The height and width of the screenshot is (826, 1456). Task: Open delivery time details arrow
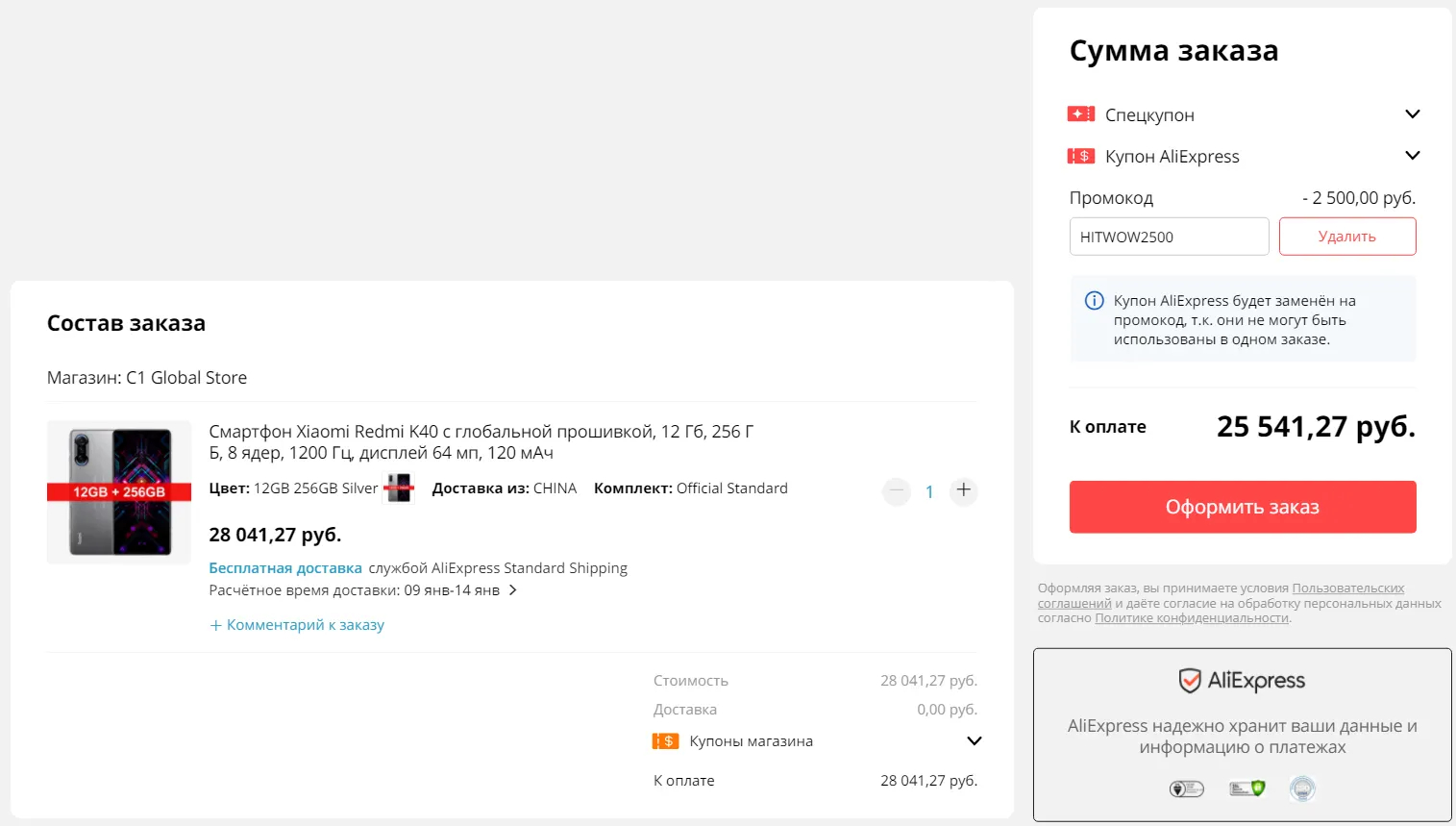click(513, 590)
